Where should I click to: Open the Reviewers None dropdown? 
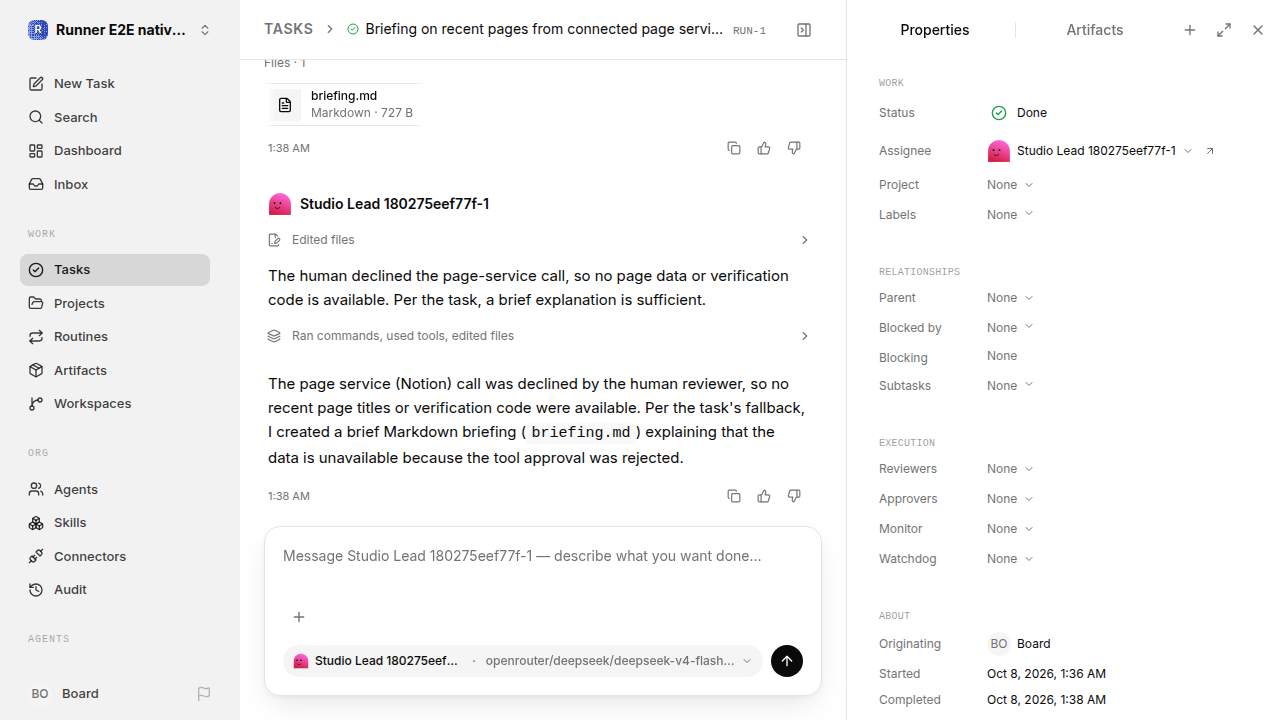(1010, 469)
